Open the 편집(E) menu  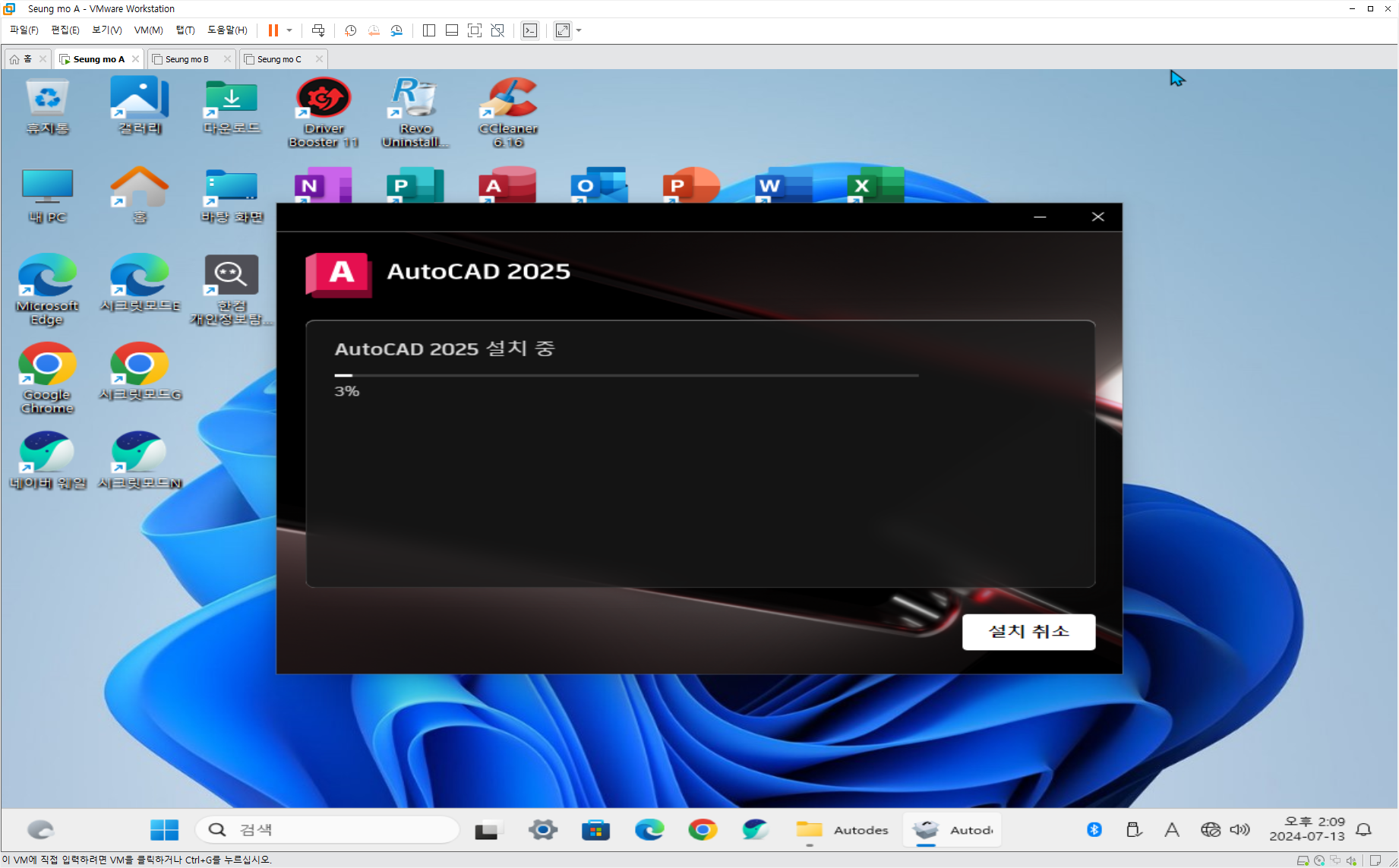(x=65, y=30)
